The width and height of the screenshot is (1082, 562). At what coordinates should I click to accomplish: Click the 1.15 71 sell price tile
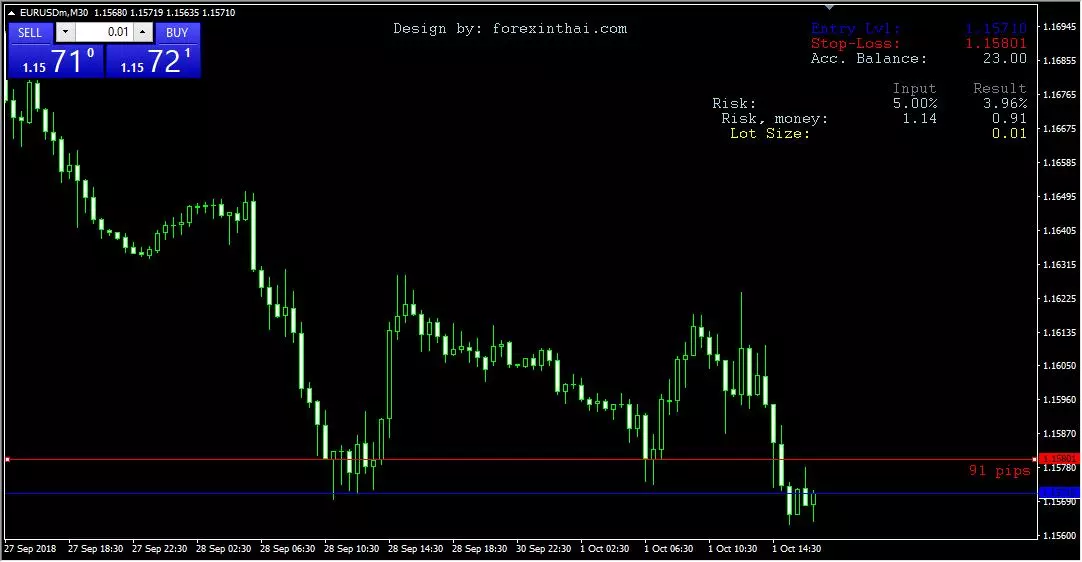point(56,61)
